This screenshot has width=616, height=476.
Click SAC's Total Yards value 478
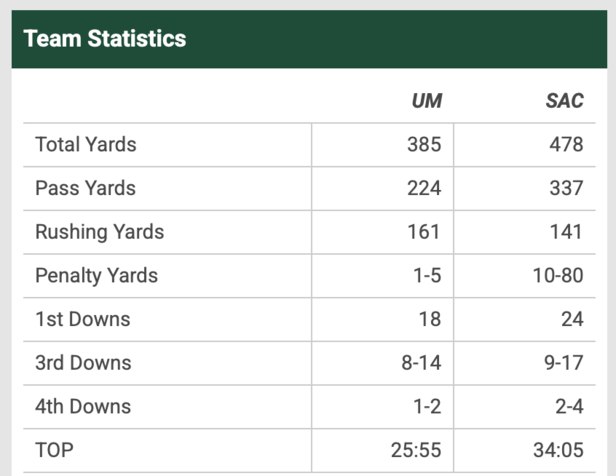[566, 145]
